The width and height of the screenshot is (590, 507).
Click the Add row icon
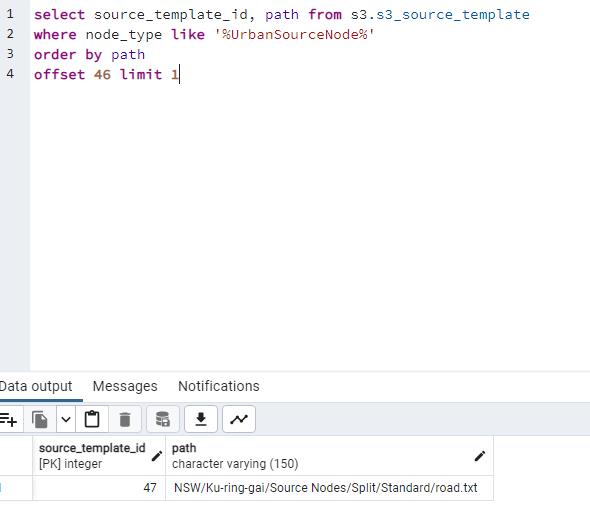click(9, 419)
